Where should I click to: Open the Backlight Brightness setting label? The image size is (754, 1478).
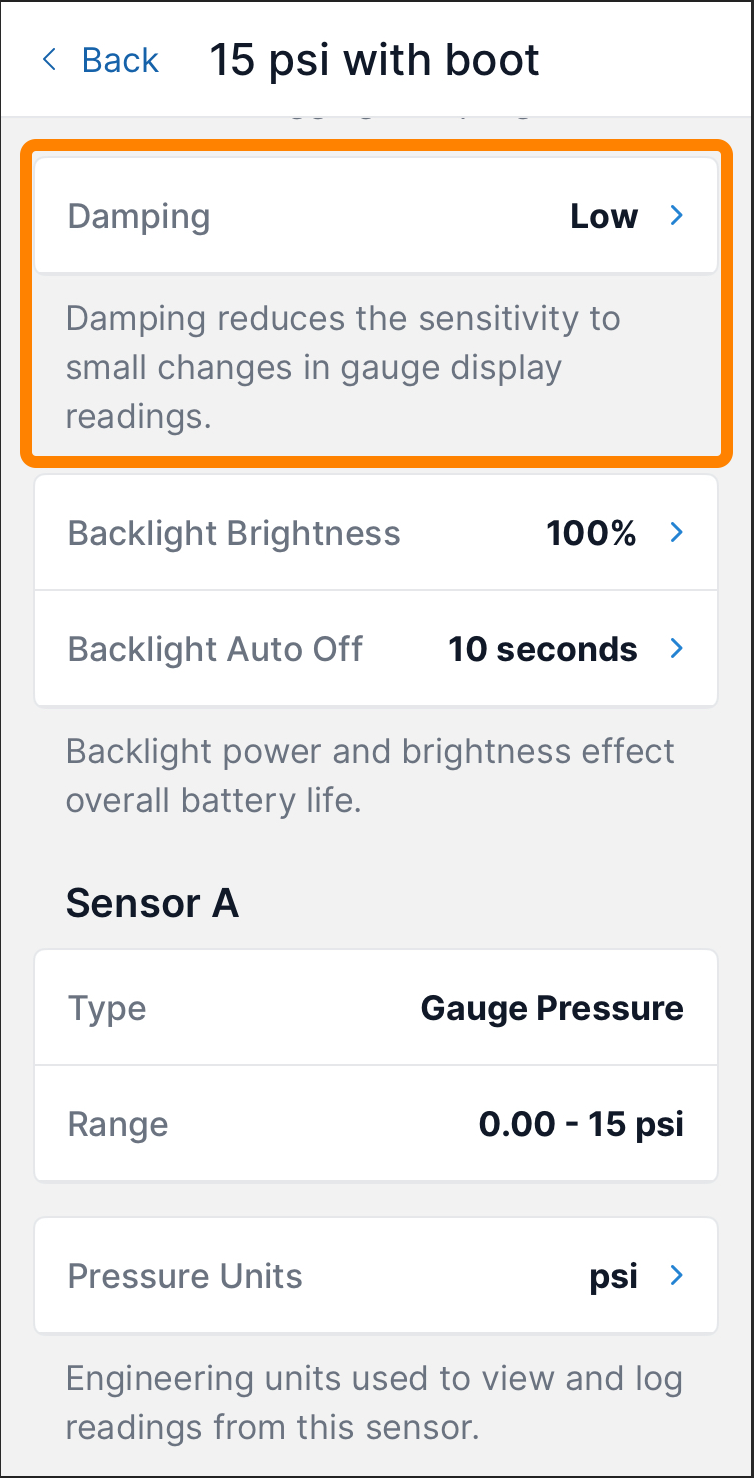click(234, 533)
